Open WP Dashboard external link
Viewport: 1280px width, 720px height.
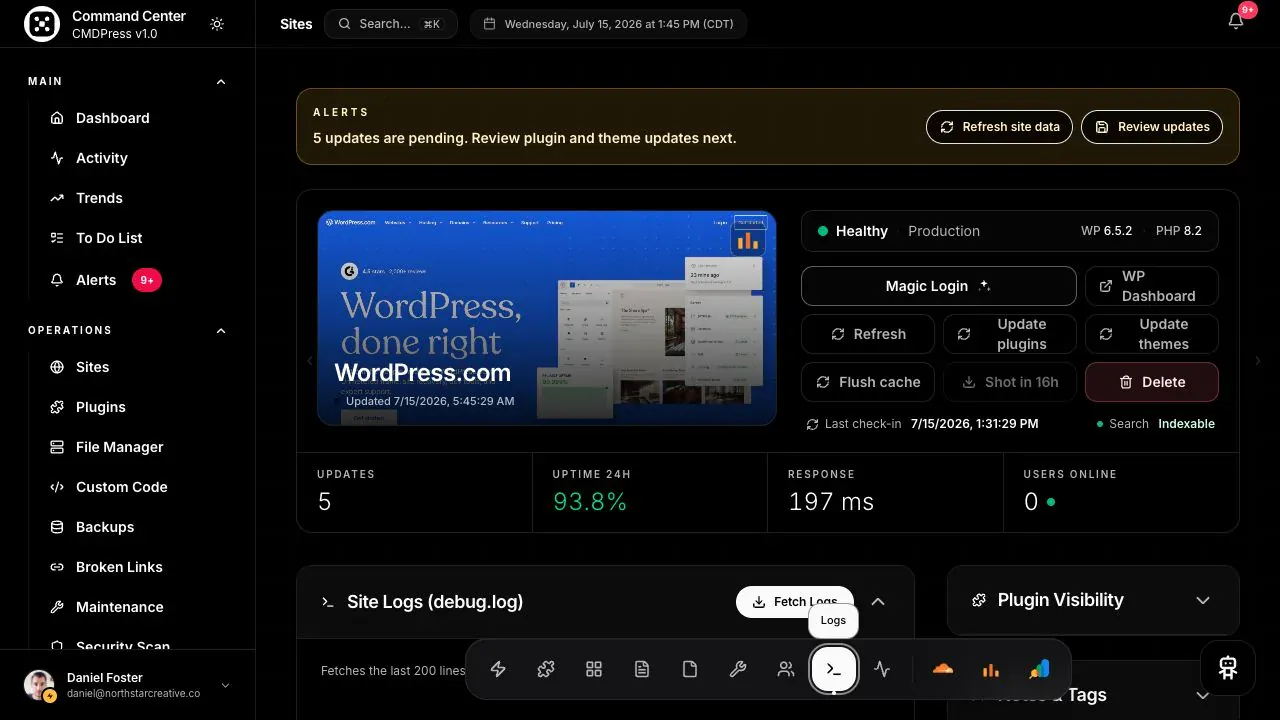1152,286
